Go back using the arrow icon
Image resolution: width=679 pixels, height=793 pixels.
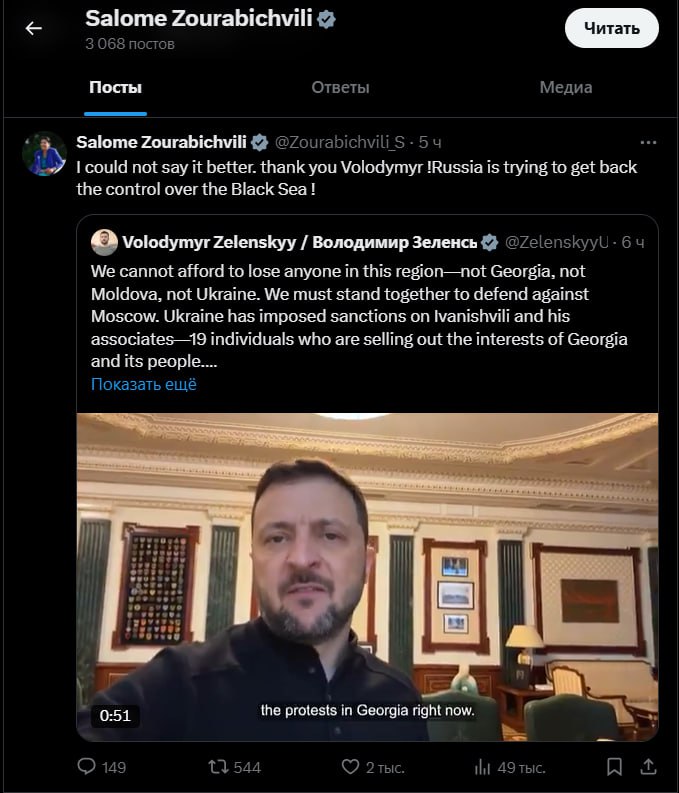click(x=34, y=28)
